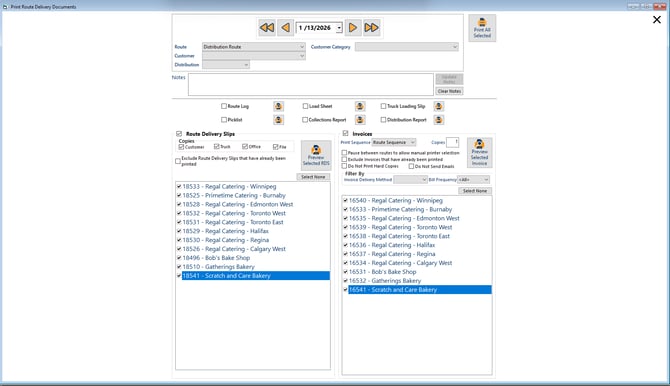Preview the Collections Report icon
This screenshot has height=386, width=670.
(x=360, y=120)
